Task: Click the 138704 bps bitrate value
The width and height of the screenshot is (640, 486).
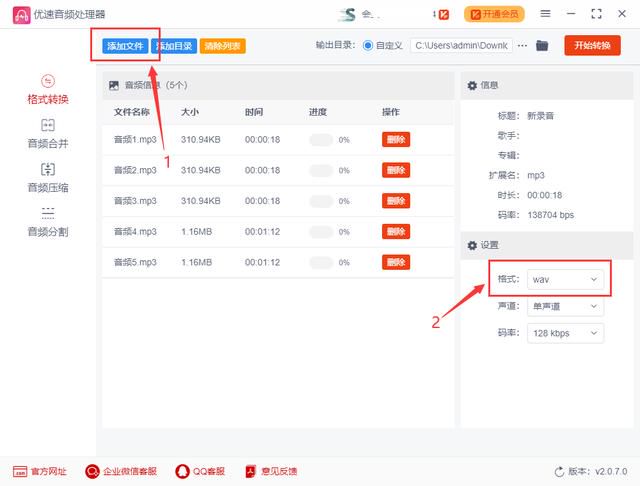Action: click(551, 215)
